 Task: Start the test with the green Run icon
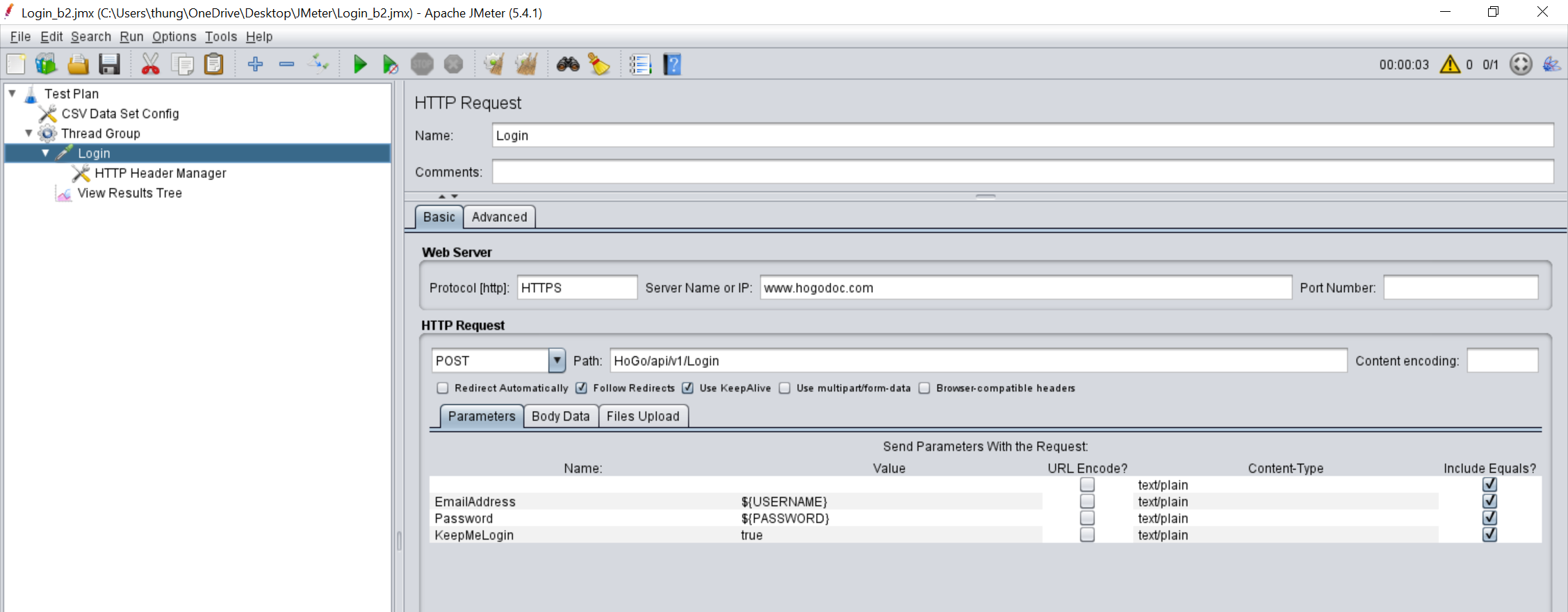point(359,65)
